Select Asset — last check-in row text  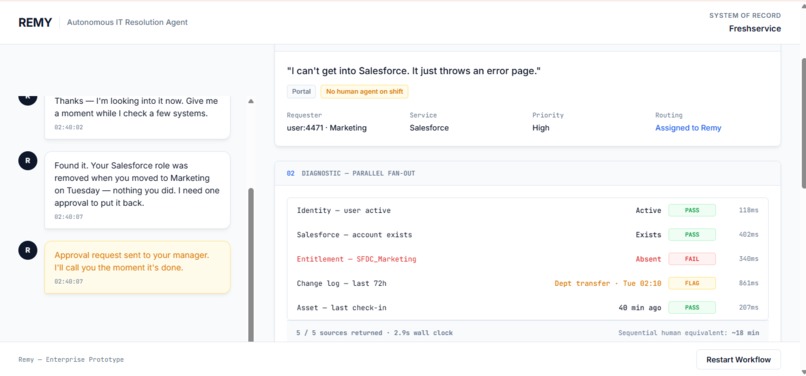point(341,308)
